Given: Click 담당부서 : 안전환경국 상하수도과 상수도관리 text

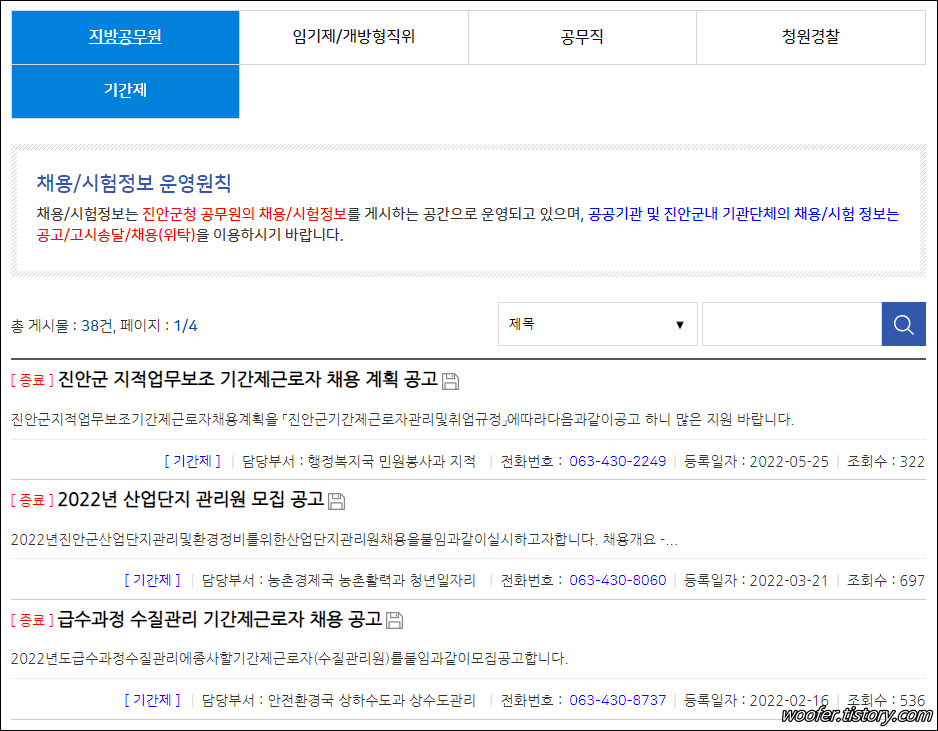Looking at the screenshot, I should coord(339,700).
